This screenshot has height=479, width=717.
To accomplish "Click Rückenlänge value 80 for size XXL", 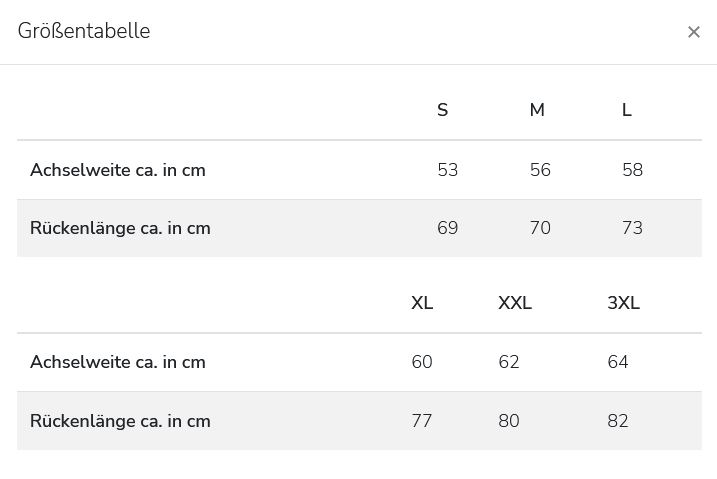I will coord(509,421).
